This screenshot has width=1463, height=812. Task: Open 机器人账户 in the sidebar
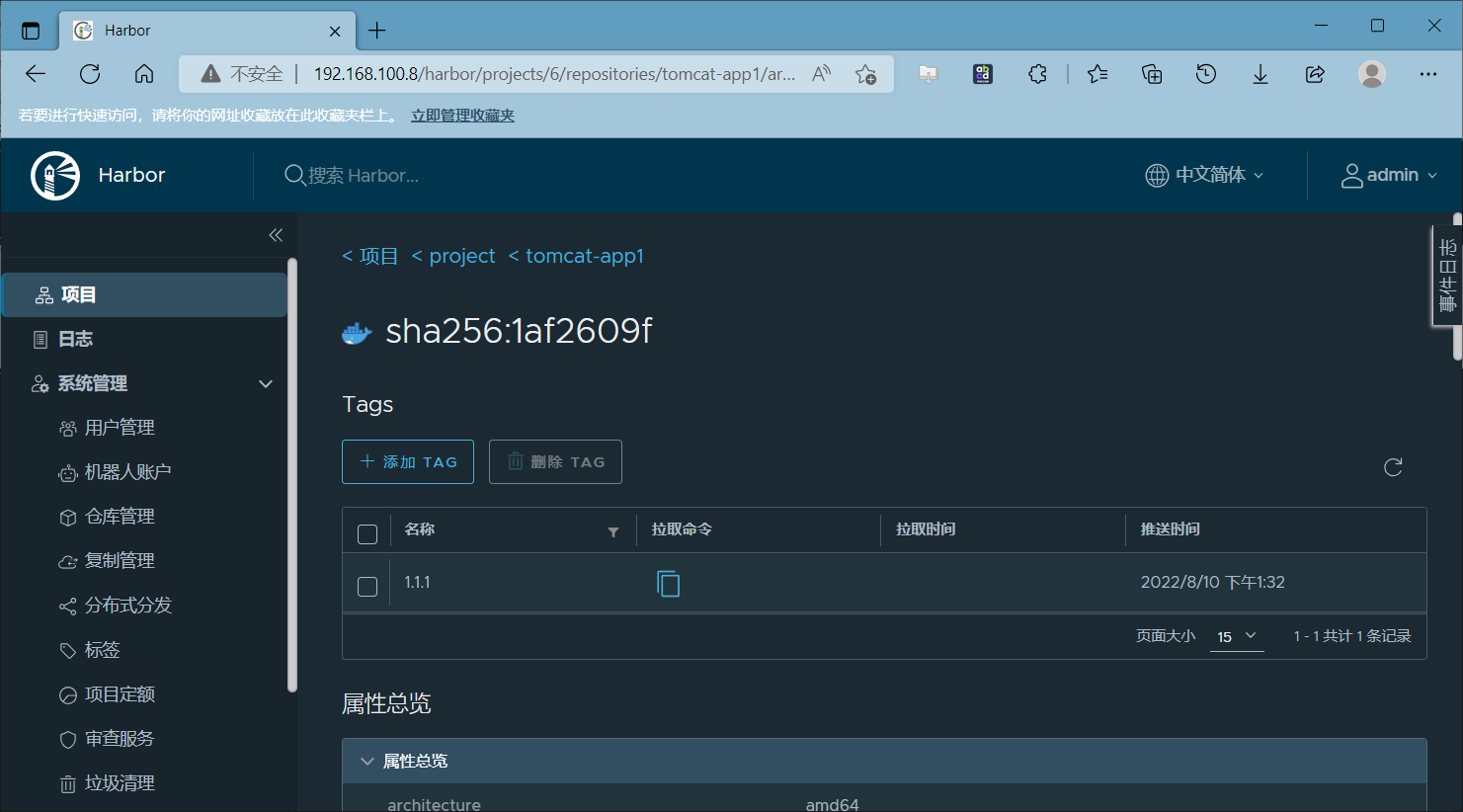point(127,472)
